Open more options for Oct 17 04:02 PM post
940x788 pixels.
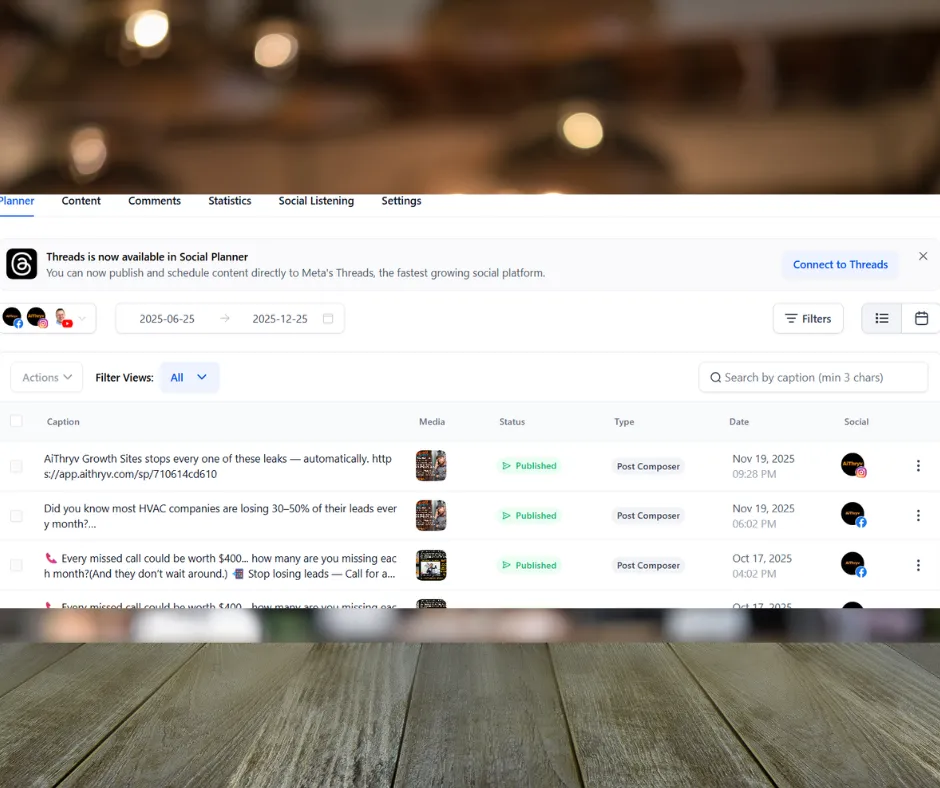pyautogui.click(x=918, y=565)
